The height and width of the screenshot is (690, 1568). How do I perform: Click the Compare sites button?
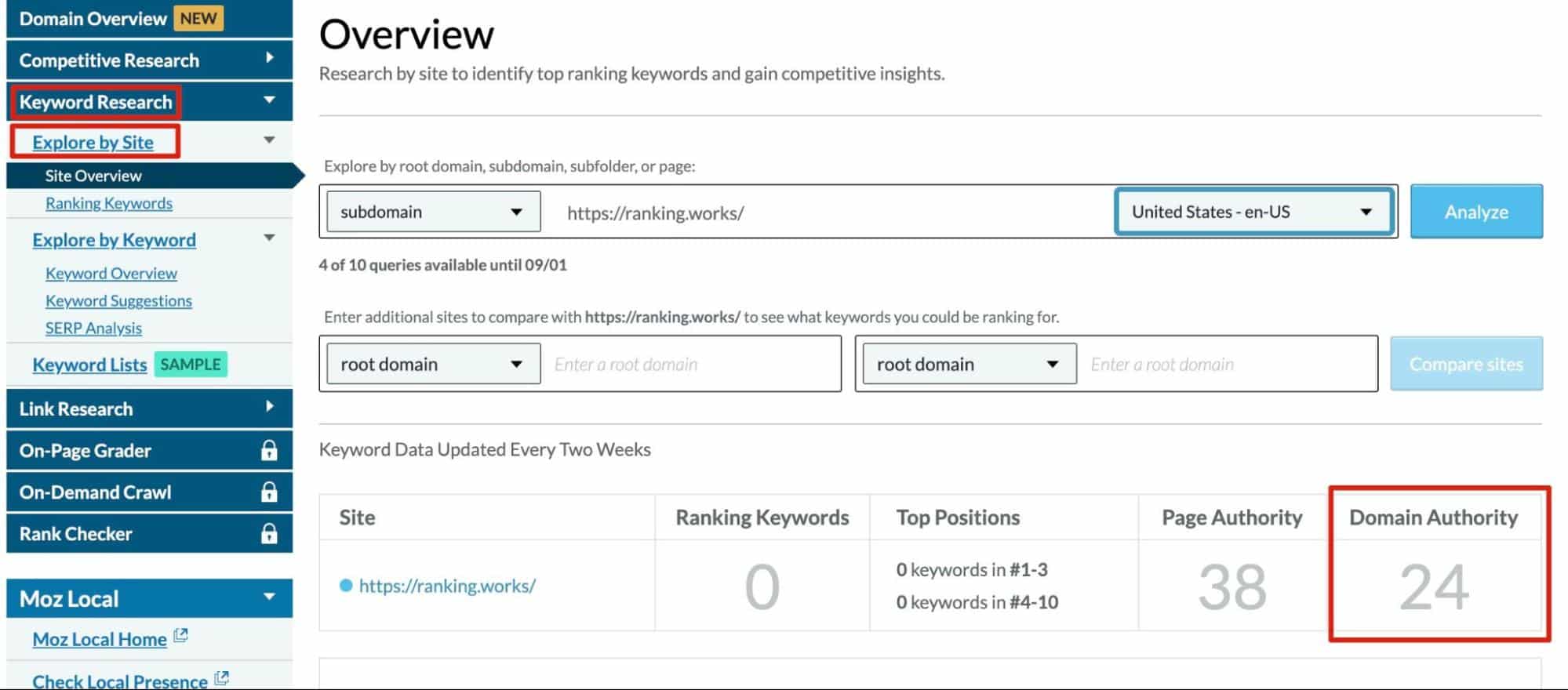tap(1465, 363)
